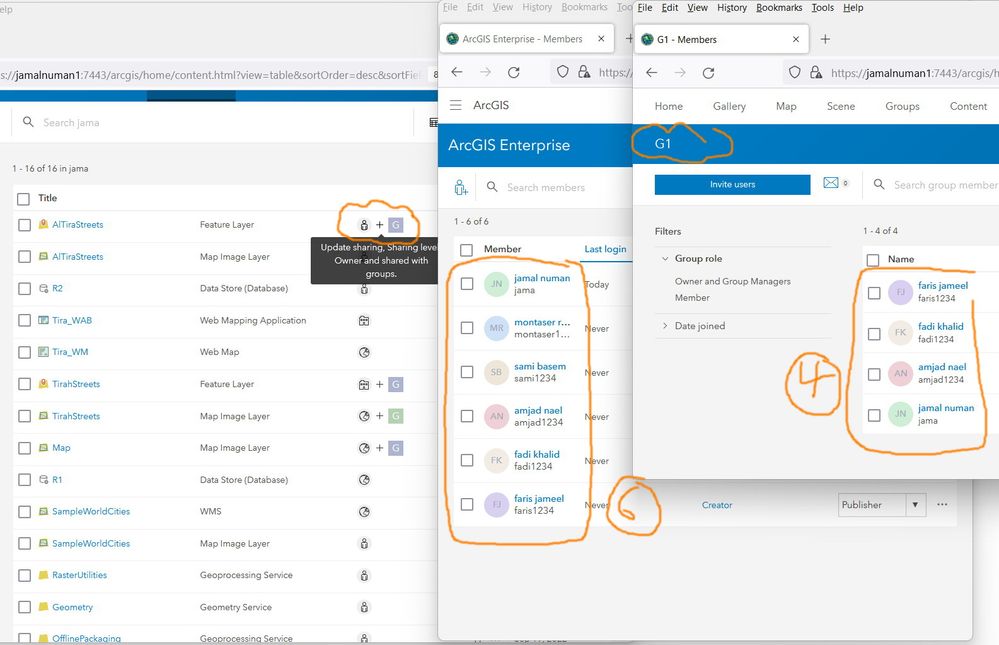999x645 pixels.
Task: Click the sharing icon on the Tira_WAB row
Action: (364, 321)
